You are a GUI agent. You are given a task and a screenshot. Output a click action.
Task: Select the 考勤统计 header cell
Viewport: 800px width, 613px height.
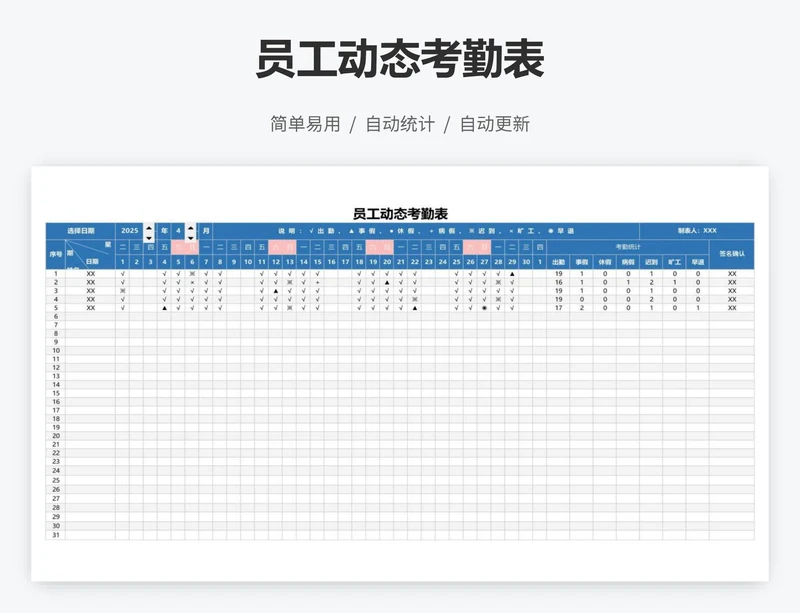(x=628, y=247)
